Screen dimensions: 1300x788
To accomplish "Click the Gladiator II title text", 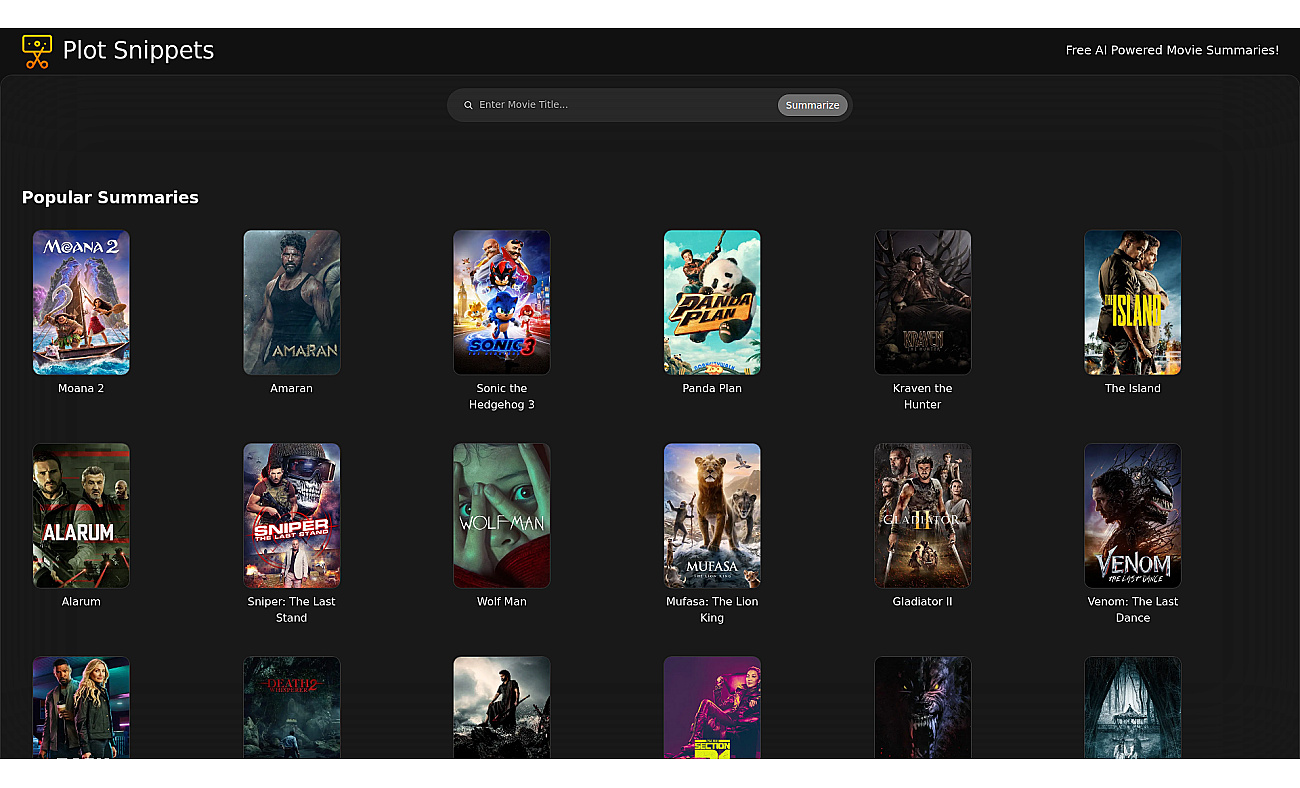I will [923, 601].
